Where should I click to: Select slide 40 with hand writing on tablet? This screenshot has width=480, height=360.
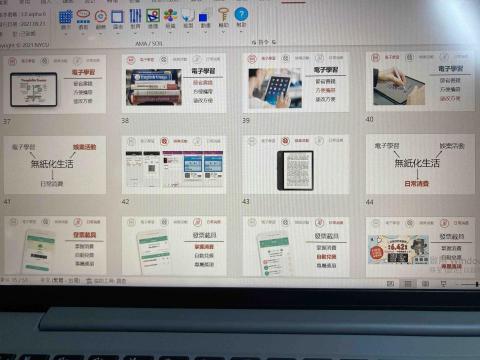(420, 81)
